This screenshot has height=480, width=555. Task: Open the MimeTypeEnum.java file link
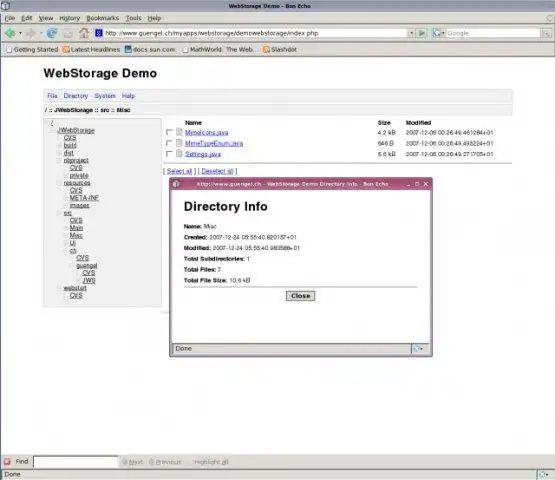(214, 143)
